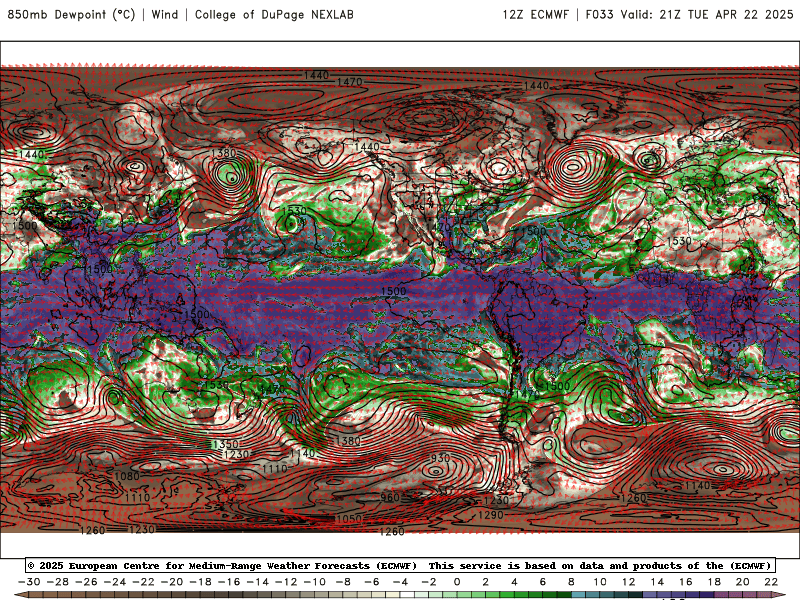This screenshot has height=600, width=800.
Task: Click the -10 value on the legend scale
Action: tap(315, 582)
